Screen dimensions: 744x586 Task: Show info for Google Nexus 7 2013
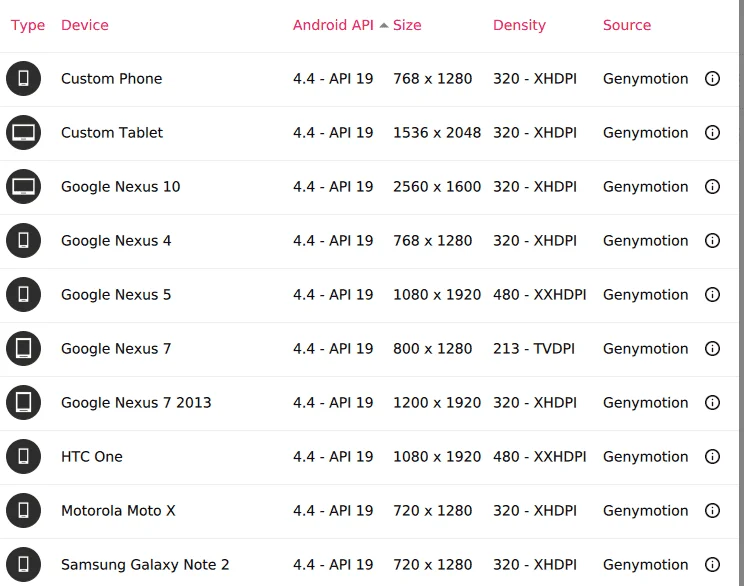712,402
